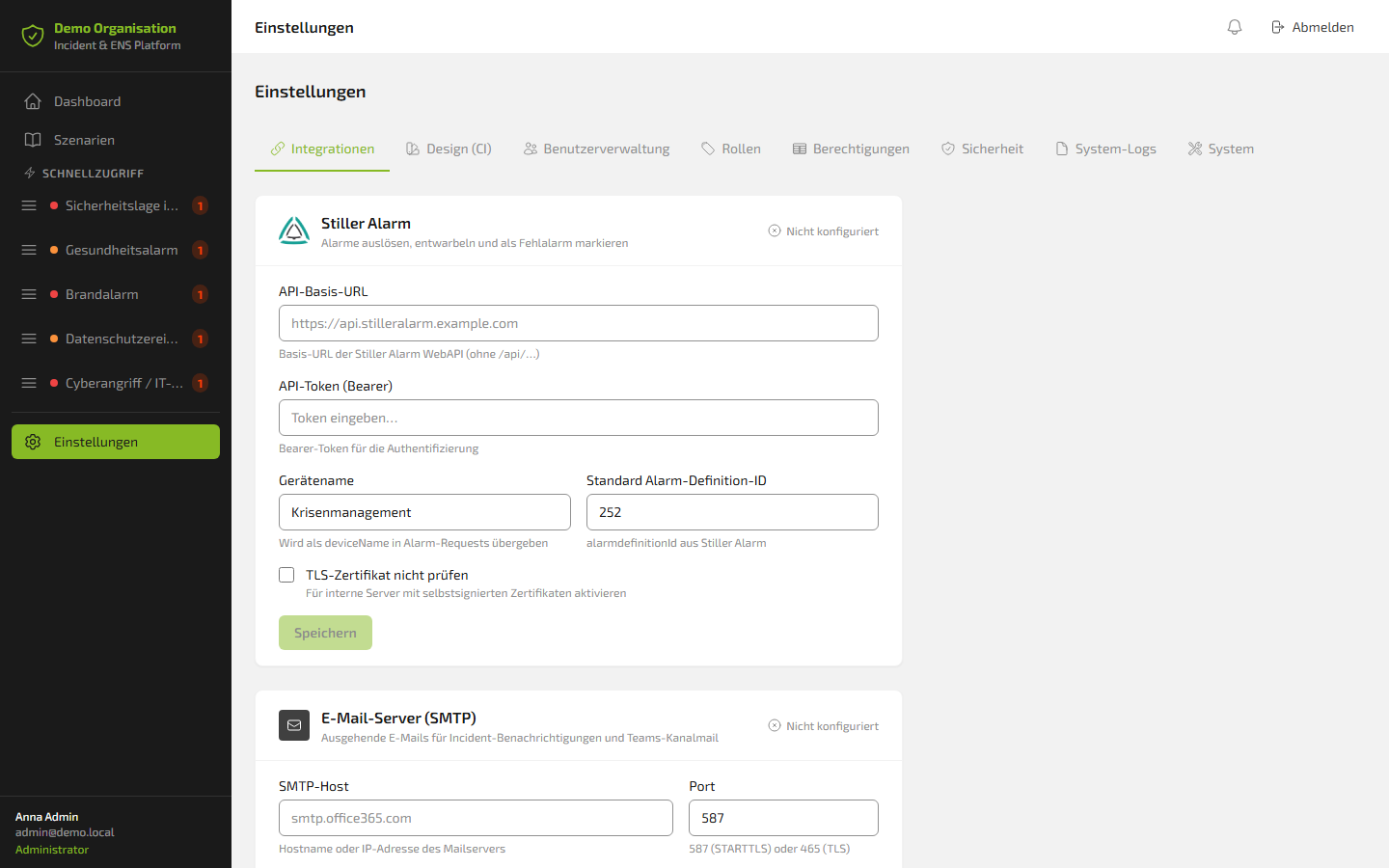This screenshot has height=868, width=1389.
Task: View the System-Logs tab
Action: [1105, 149]
